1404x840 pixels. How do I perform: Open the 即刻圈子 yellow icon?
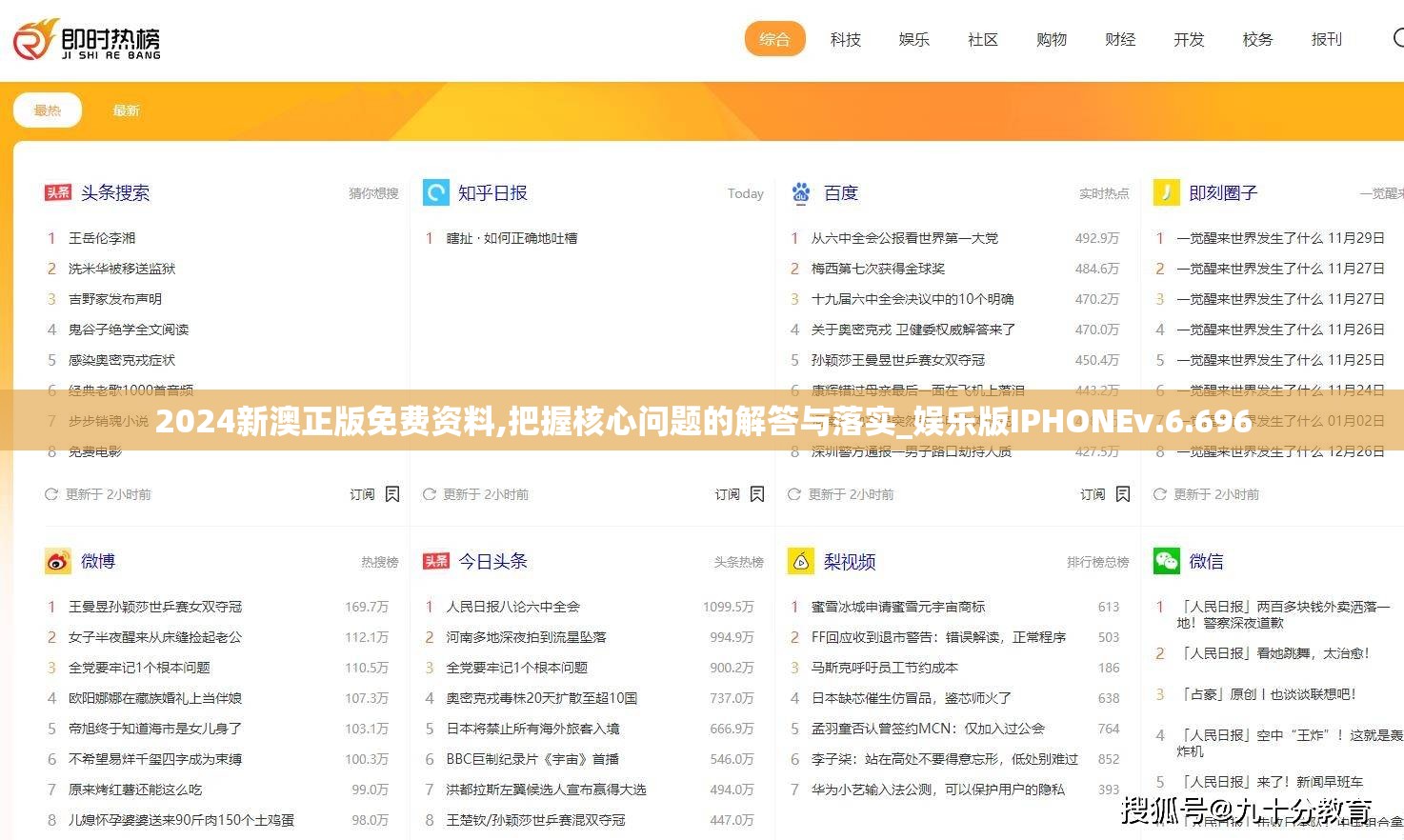[x=1166, y=192]
